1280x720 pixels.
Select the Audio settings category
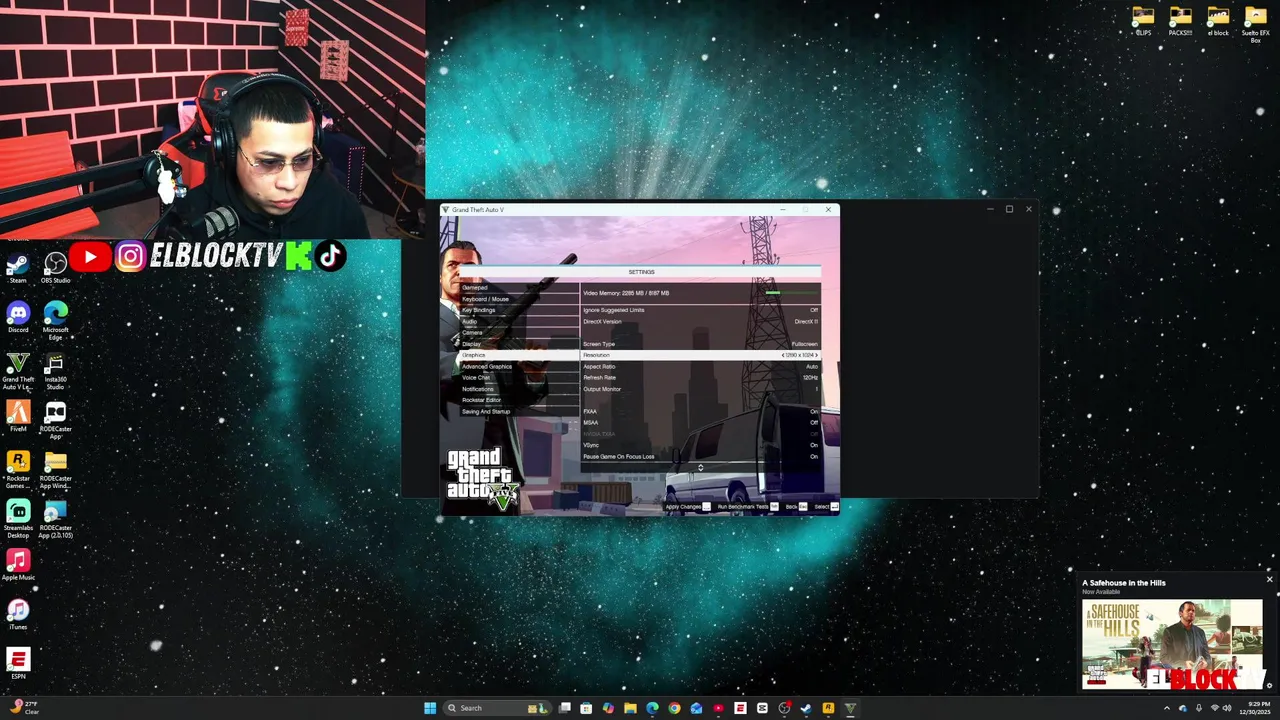point(518,321)
